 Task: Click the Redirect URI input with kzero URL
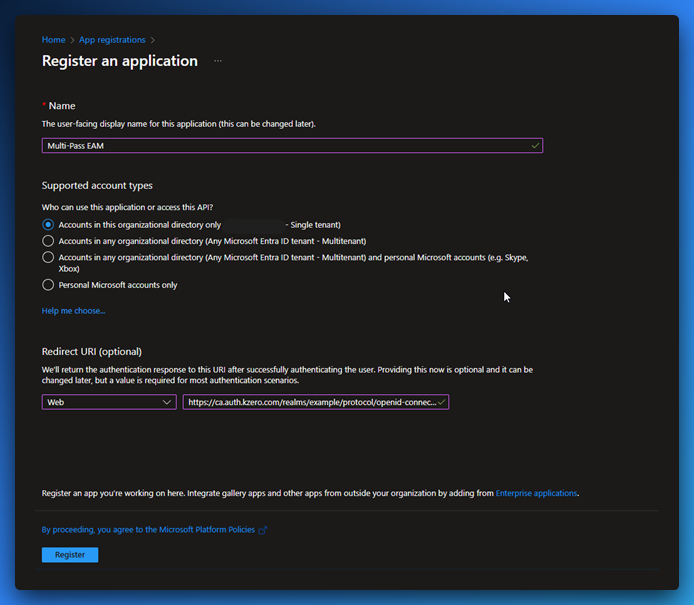click(x=316, y=402)
